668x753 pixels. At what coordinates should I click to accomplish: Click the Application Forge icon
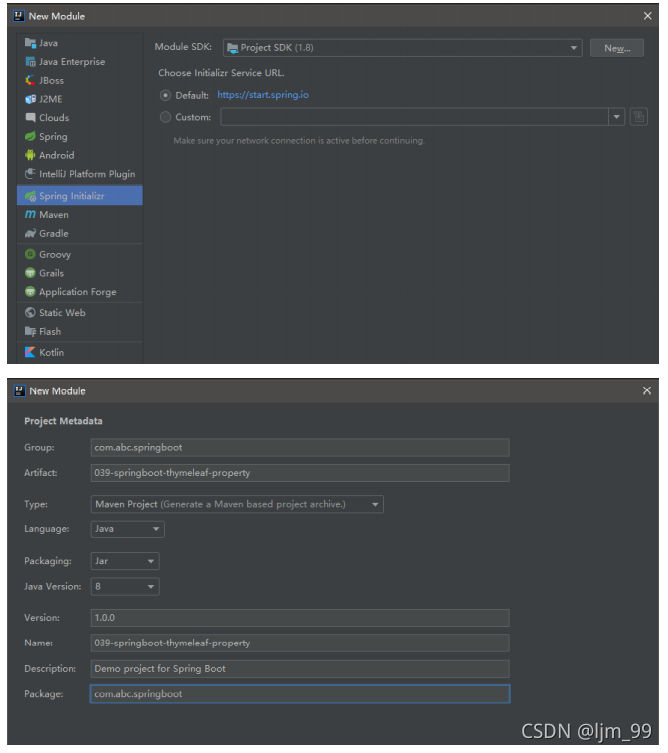coord(30,292)
